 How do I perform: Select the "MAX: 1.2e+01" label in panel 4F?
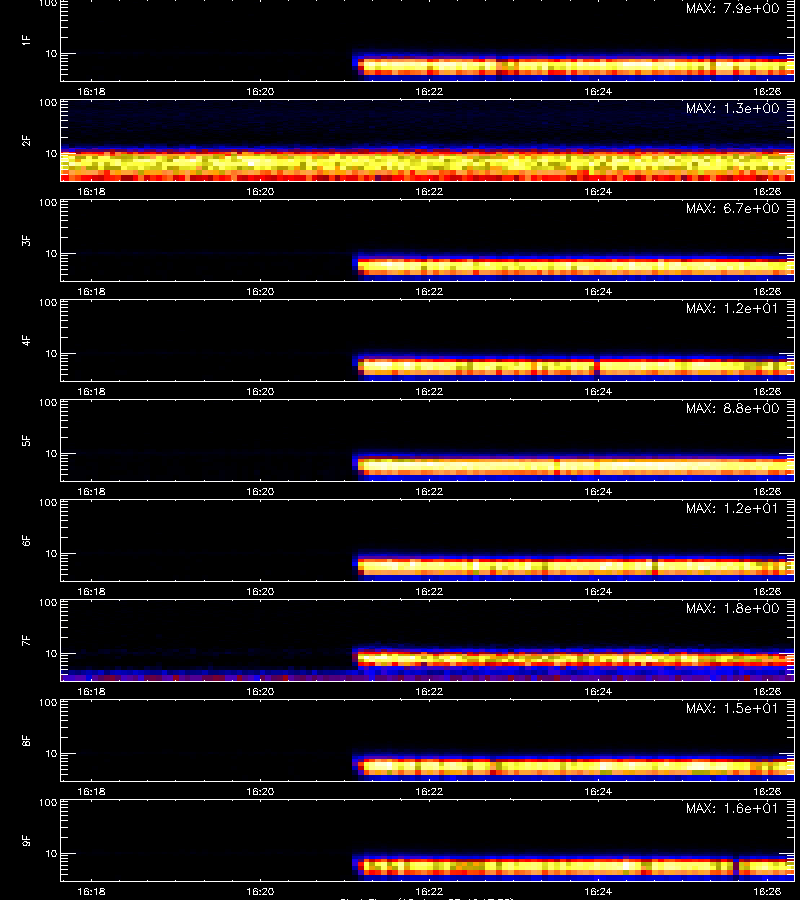(732, 308)
